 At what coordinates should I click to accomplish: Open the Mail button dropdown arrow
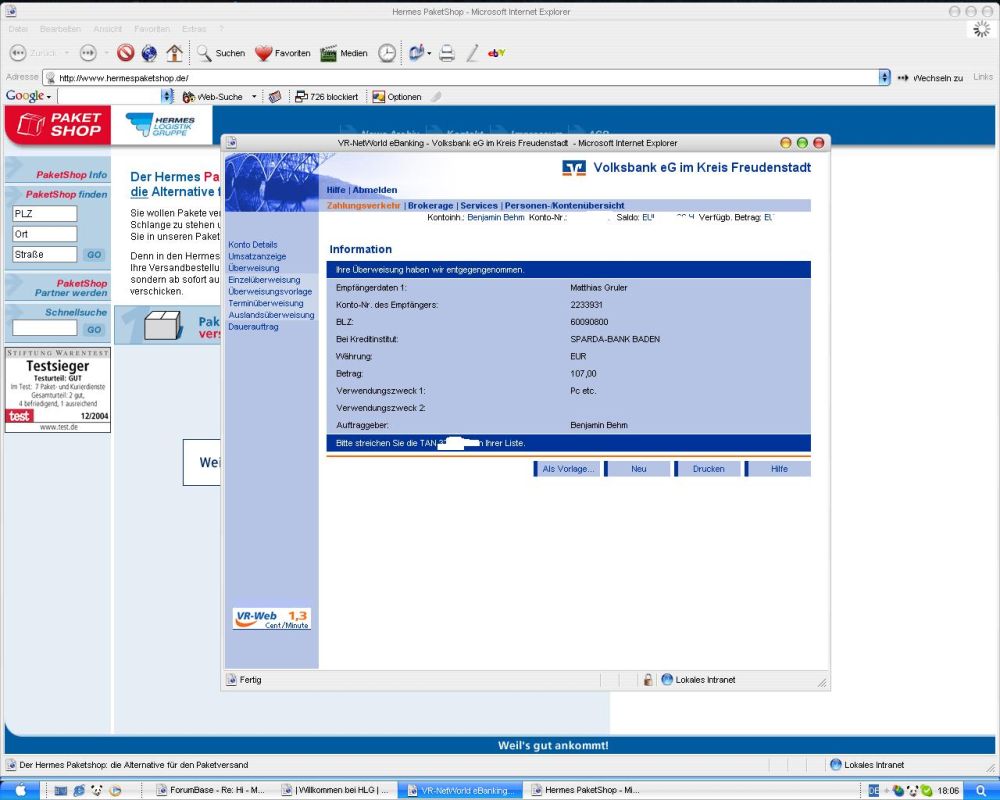click(429, 53)
